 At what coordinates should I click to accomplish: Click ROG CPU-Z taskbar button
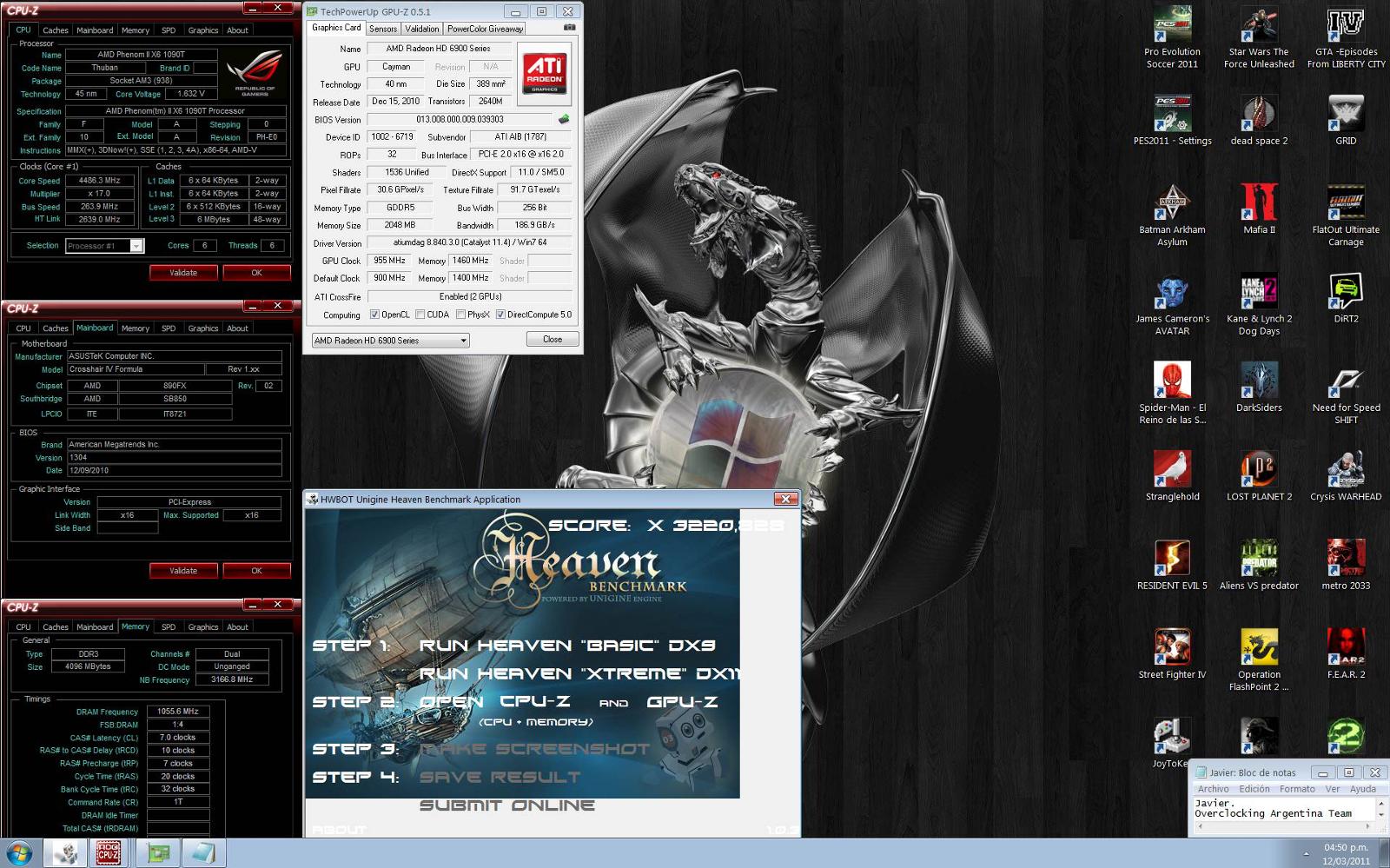pos(108,853)
